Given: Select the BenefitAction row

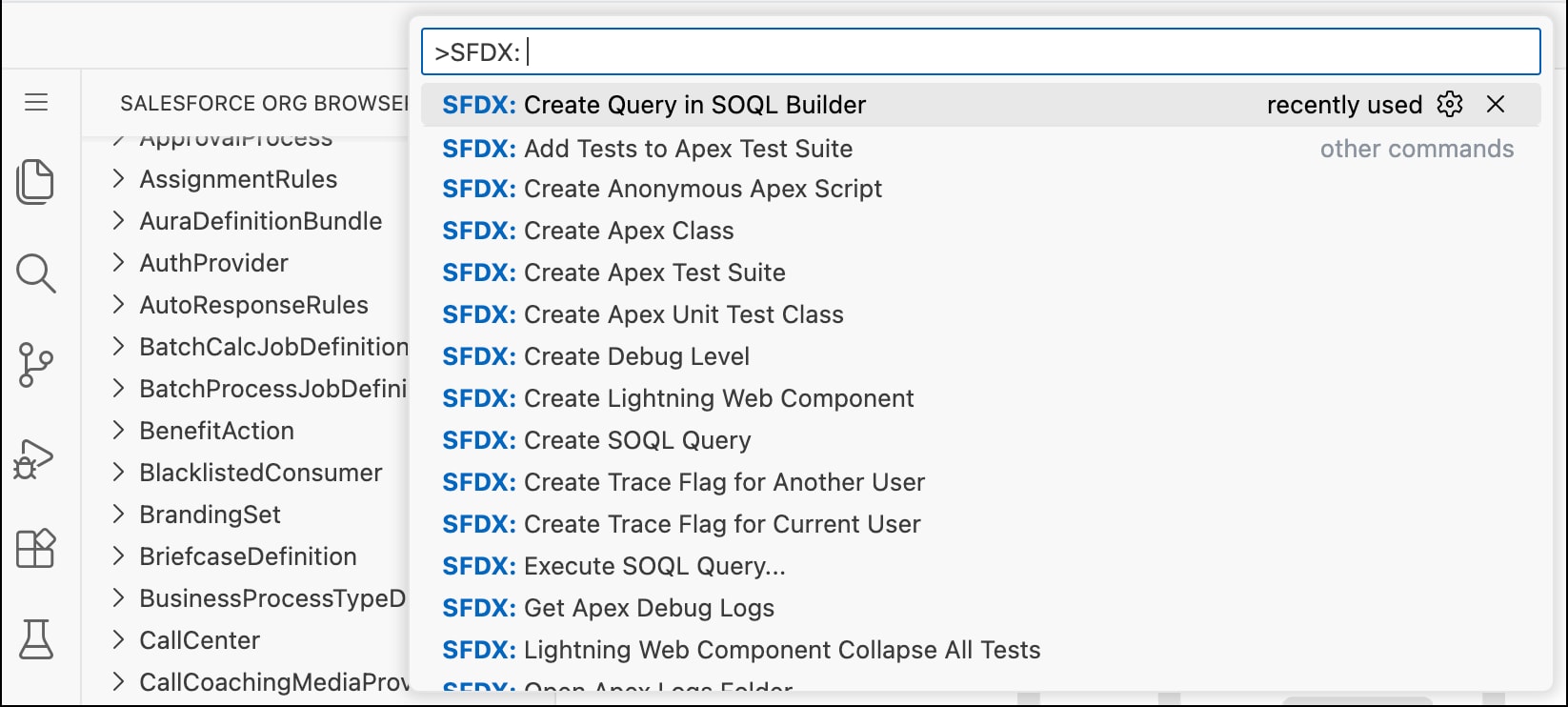Looking at the screenshot, I should pos(246,431).
